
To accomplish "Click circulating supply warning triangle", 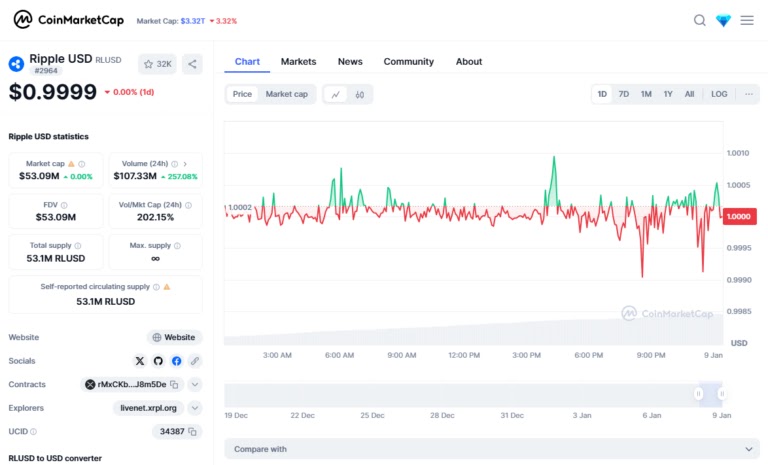I will 167,287.
